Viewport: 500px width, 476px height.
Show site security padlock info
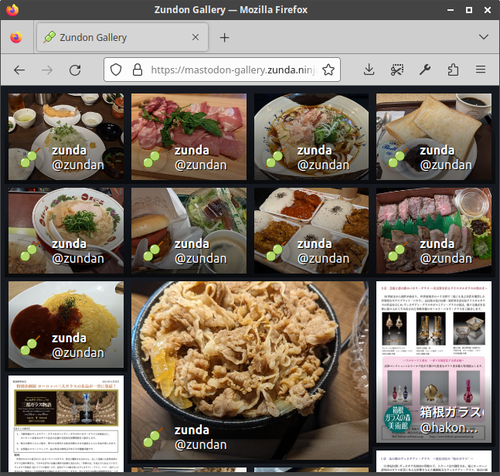(x=137, y=70)
